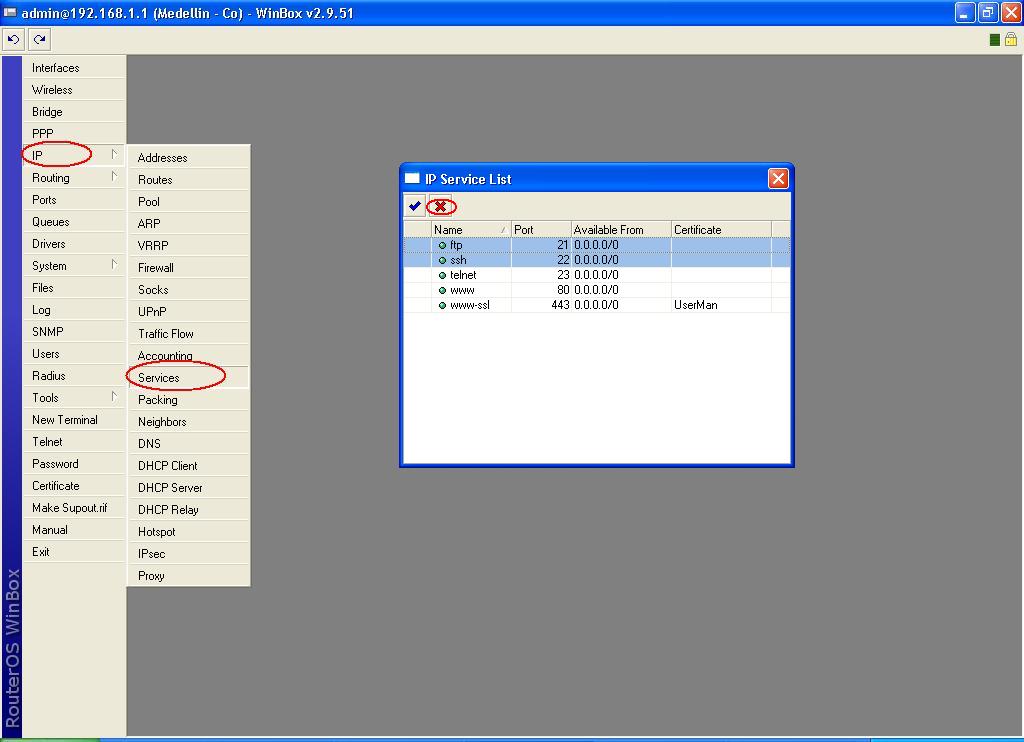Click the enable service checkmark icon
1024x742 pixels.
tap(414, 205)
